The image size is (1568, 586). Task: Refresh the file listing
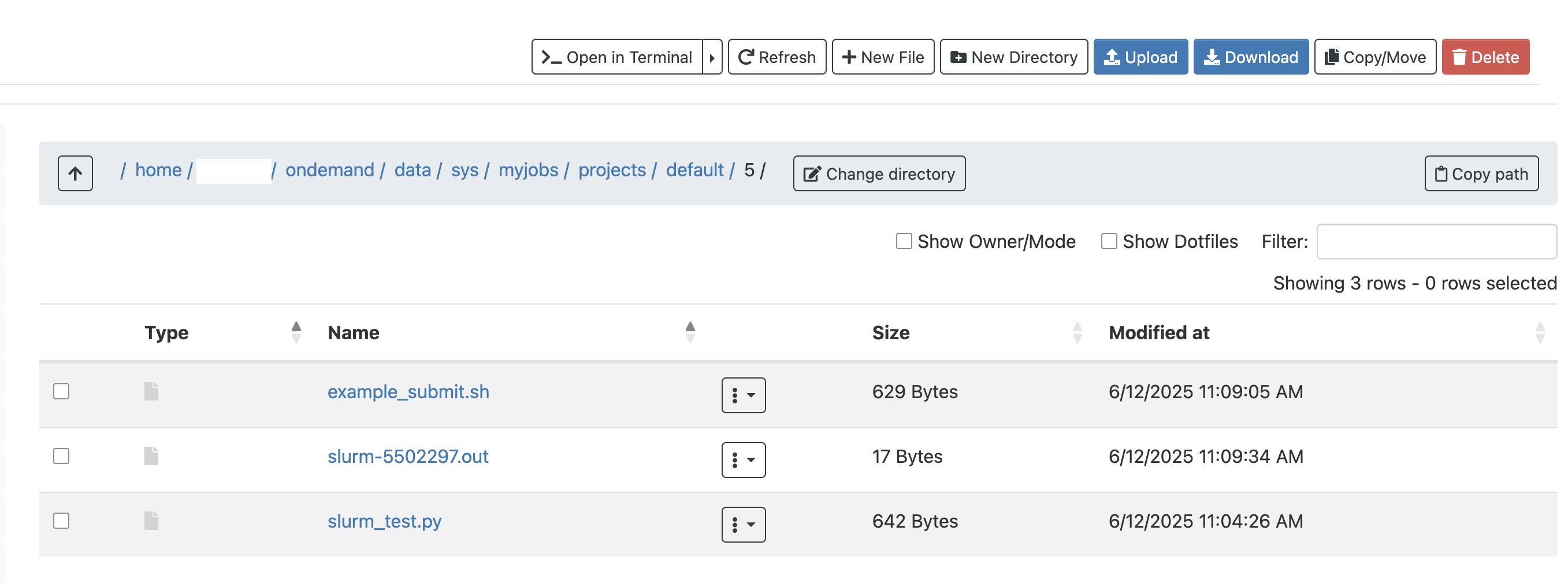777,57
